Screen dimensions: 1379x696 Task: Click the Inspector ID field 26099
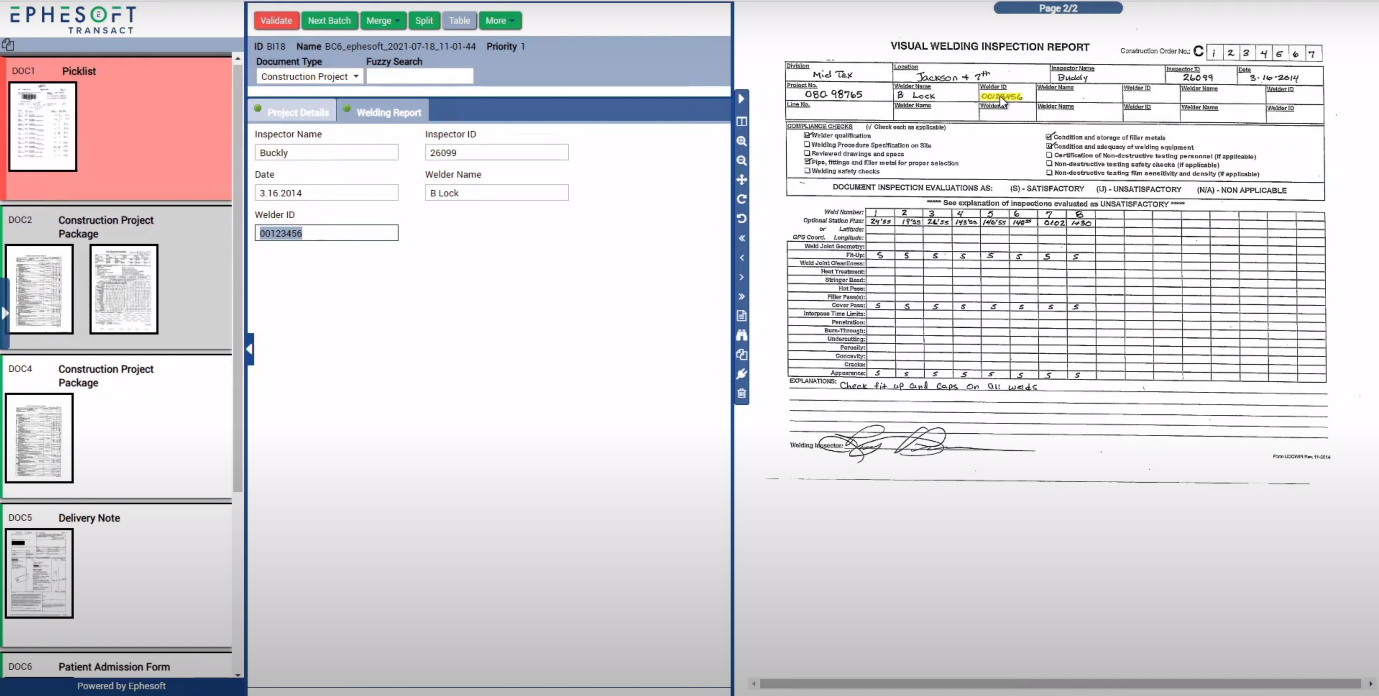[x=497, y=152]
